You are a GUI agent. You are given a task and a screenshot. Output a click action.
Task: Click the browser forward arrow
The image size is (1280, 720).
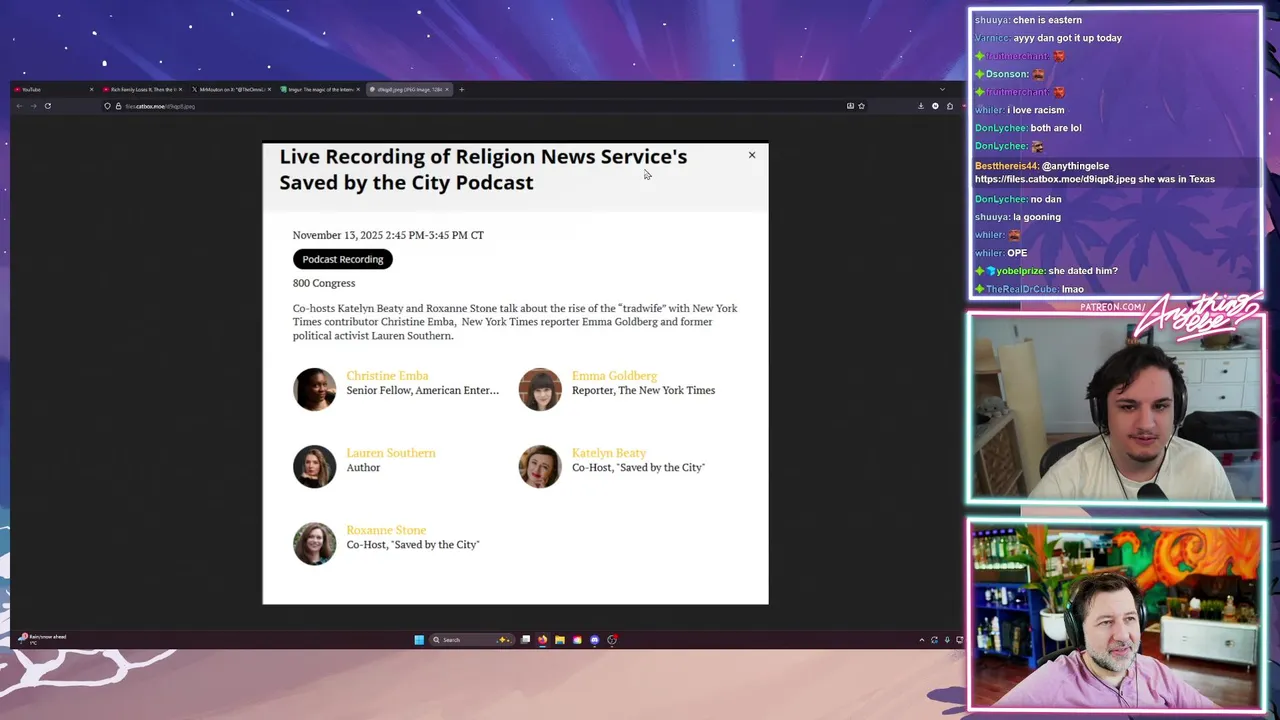click(33, 106)
